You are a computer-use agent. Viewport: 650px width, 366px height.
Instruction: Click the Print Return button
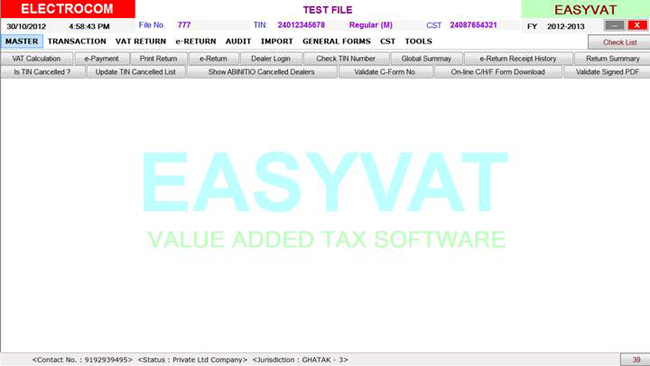[x=158, y=58]
